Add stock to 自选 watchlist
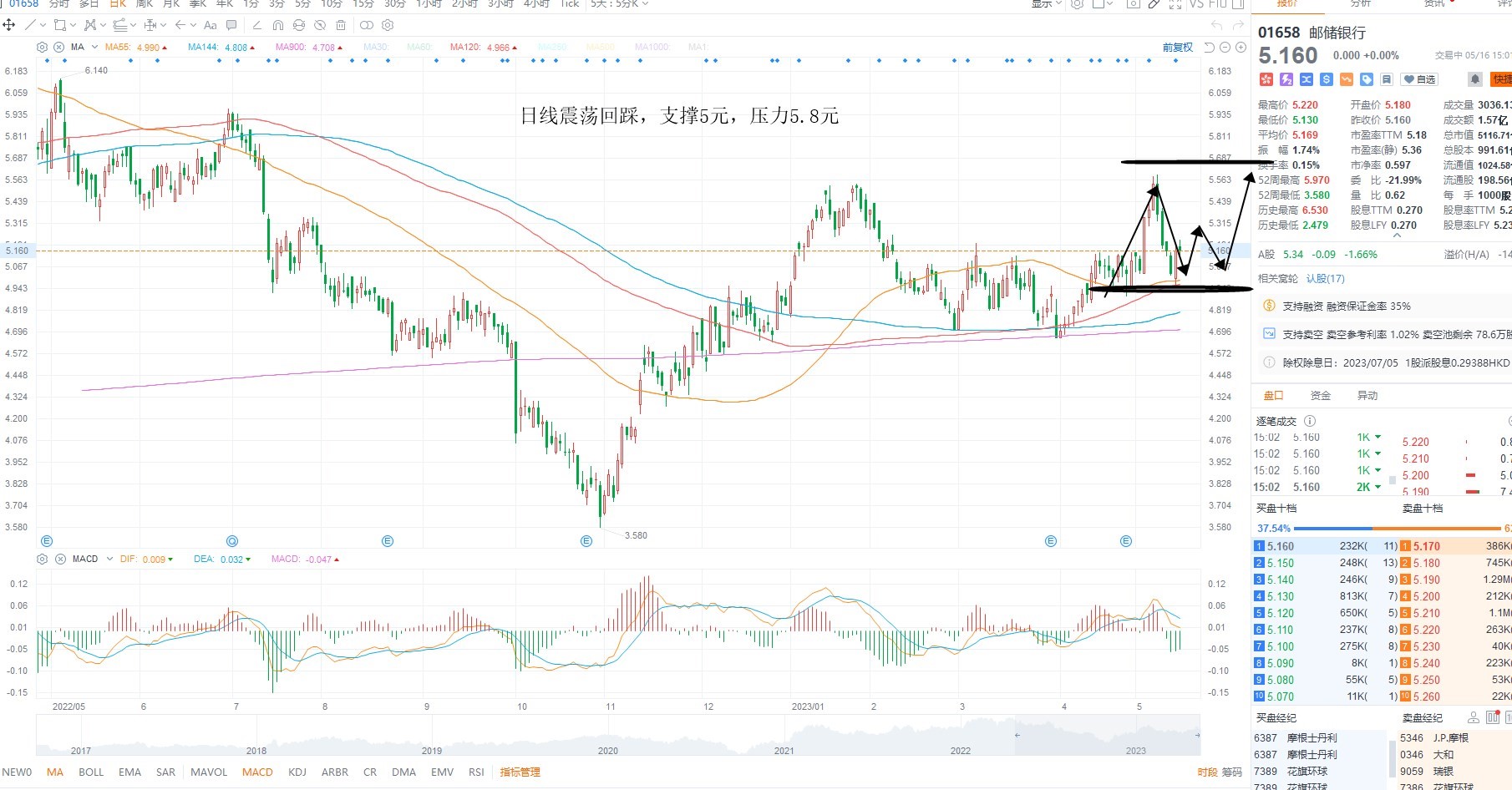The width and height of the screenshot is (1512, 790). pyautogui.click(x=1420, y=79)
